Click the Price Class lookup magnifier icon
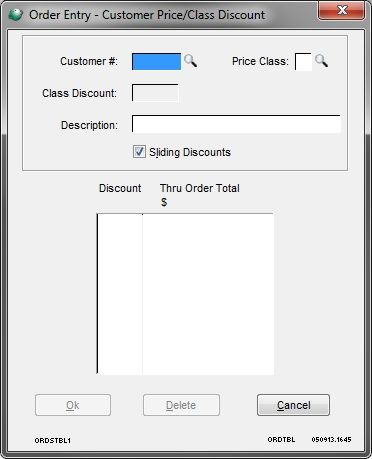 tap(321, 61)
